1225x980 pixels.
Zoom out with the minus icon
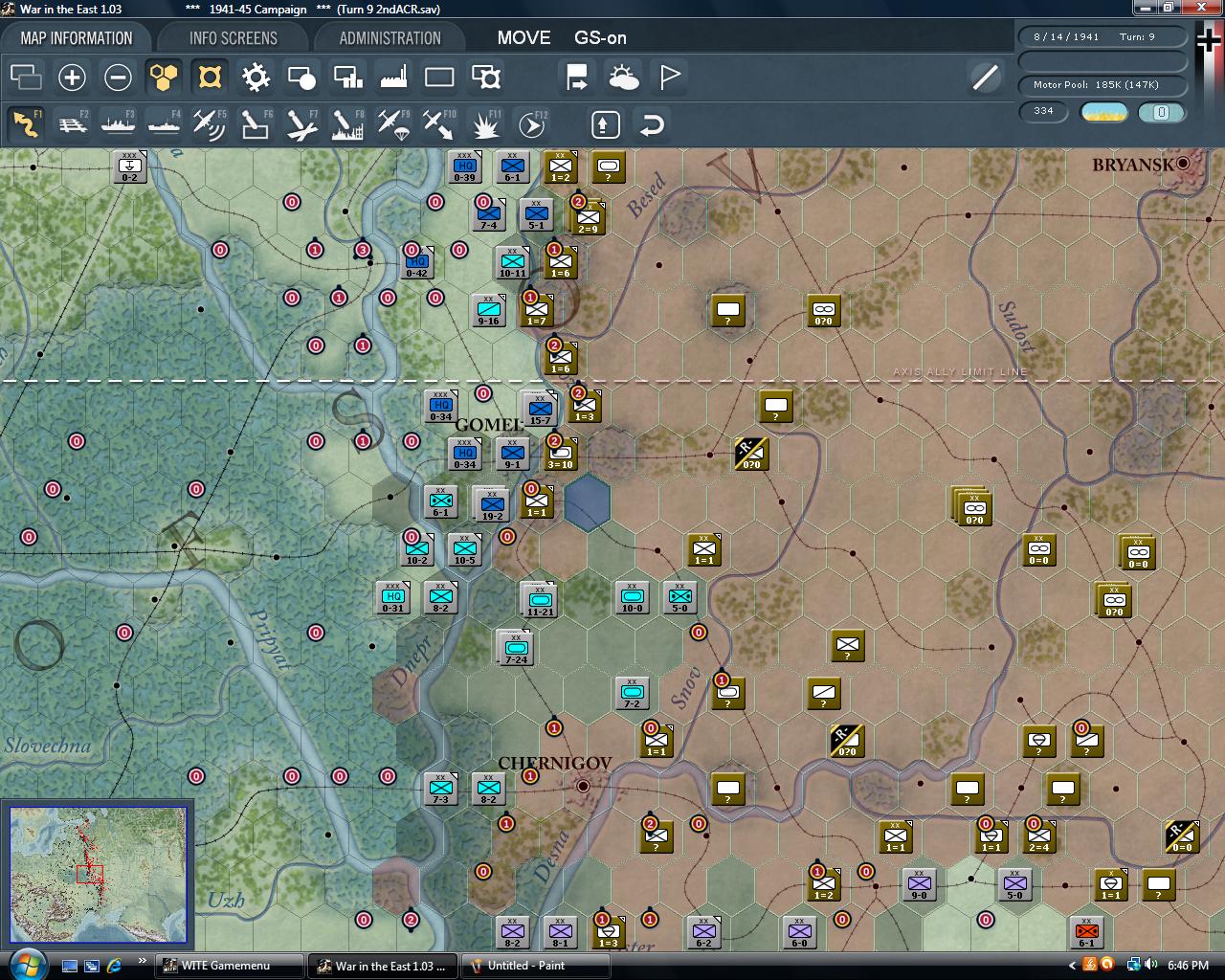(x=118, y=77)
